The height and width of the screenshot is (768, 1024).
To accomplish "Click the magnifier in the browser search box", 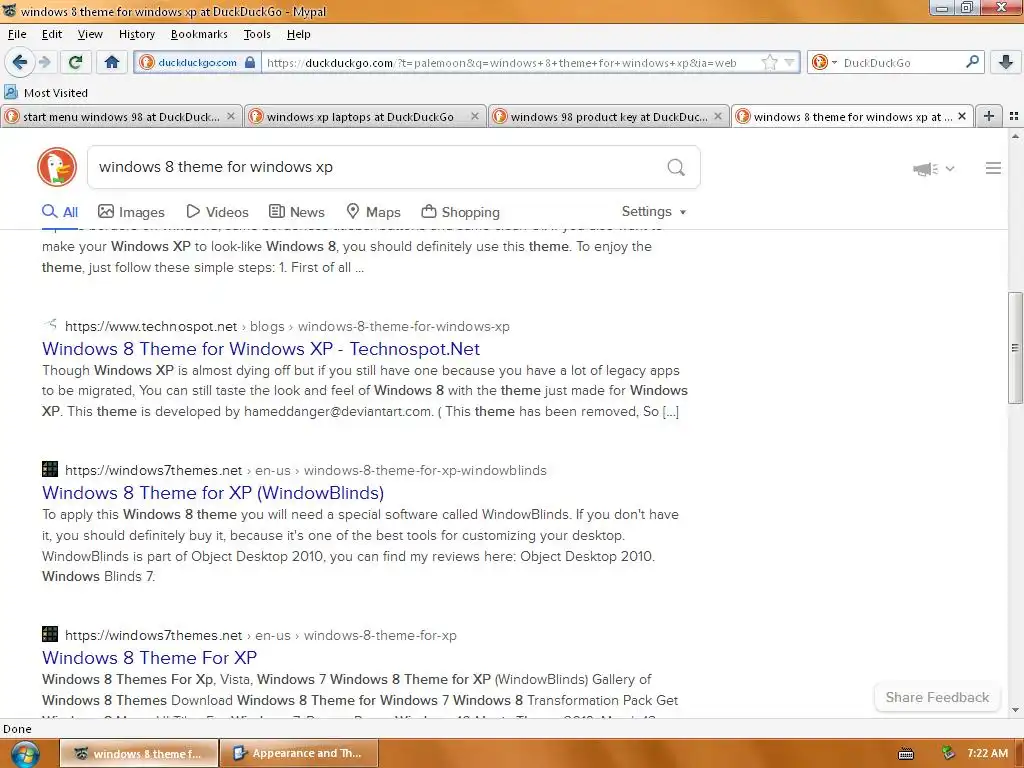I will pyautogui.click(x=972, y=62).
